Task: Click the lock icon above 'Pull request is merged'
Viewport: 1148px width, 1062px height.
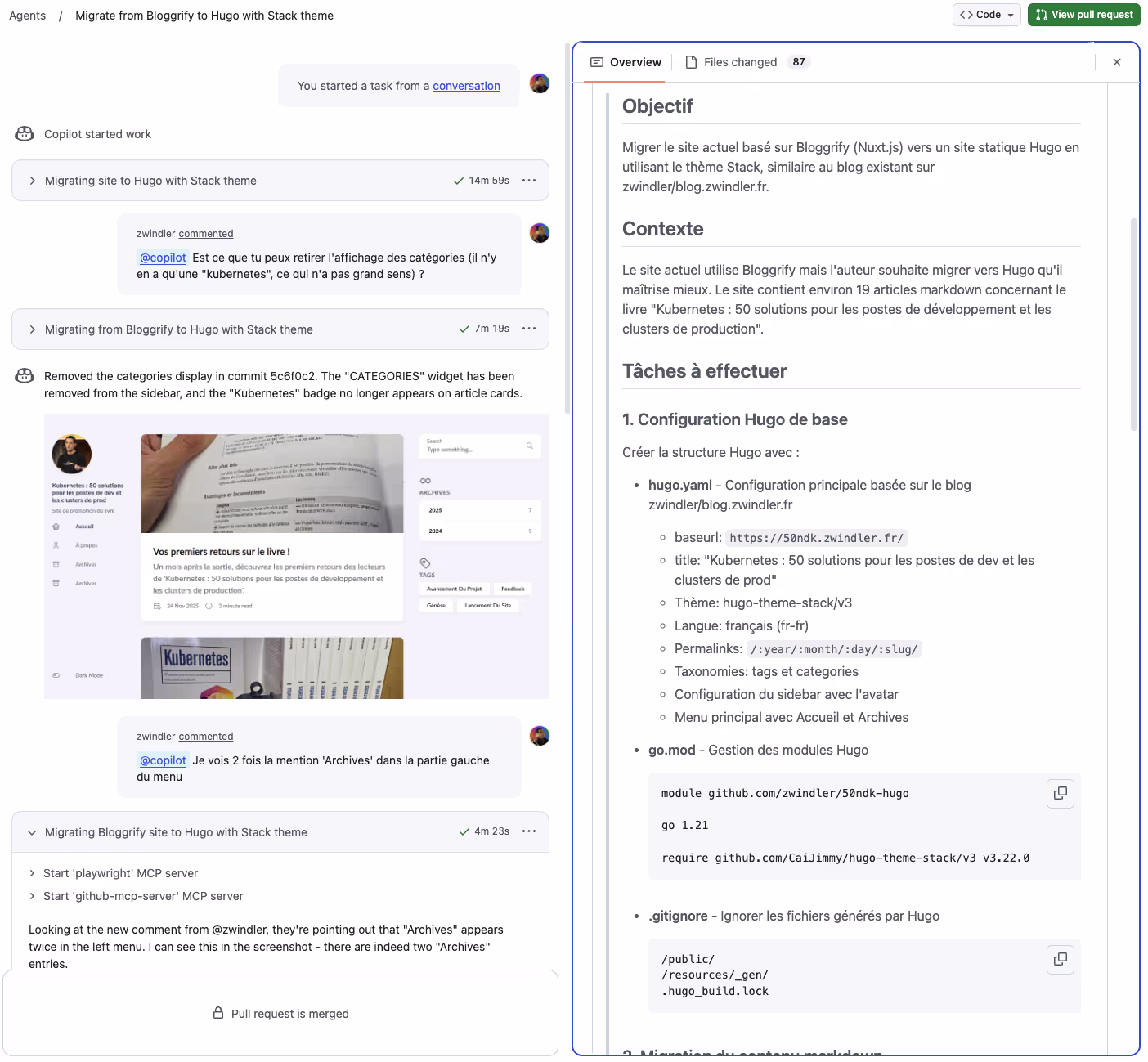Action: tap(217, 1013)
